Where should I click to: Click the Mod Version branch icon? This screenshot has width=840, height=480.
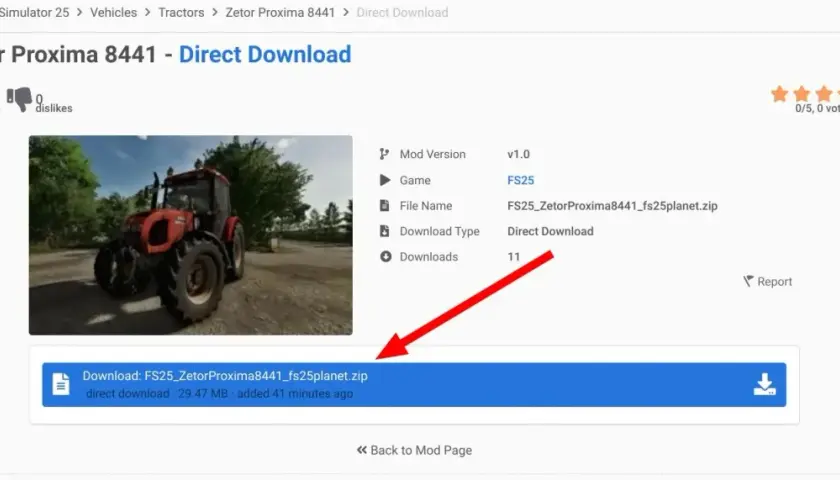tap(384, 154)
